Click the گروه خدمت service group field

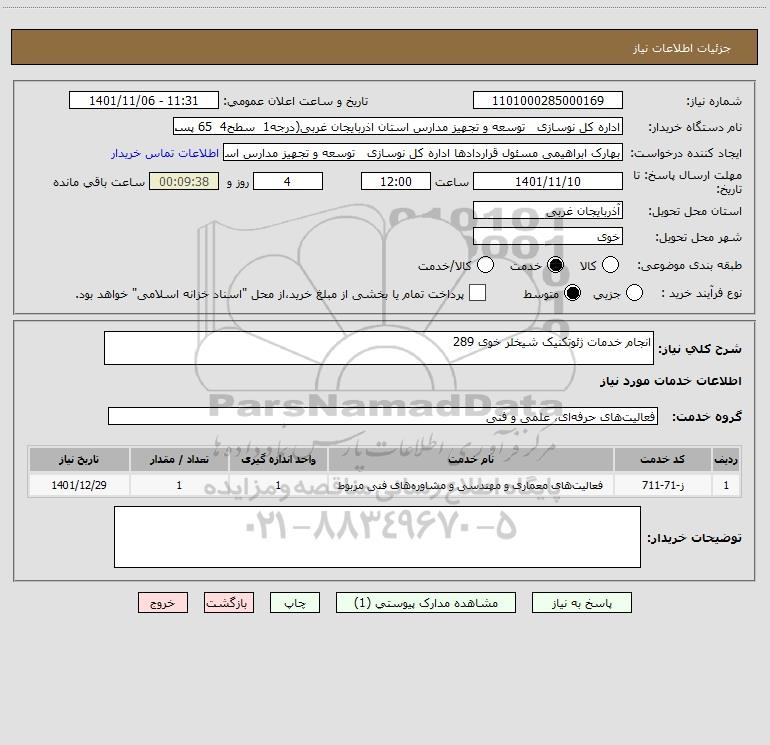pyautogui.click(x=383, y=416)
